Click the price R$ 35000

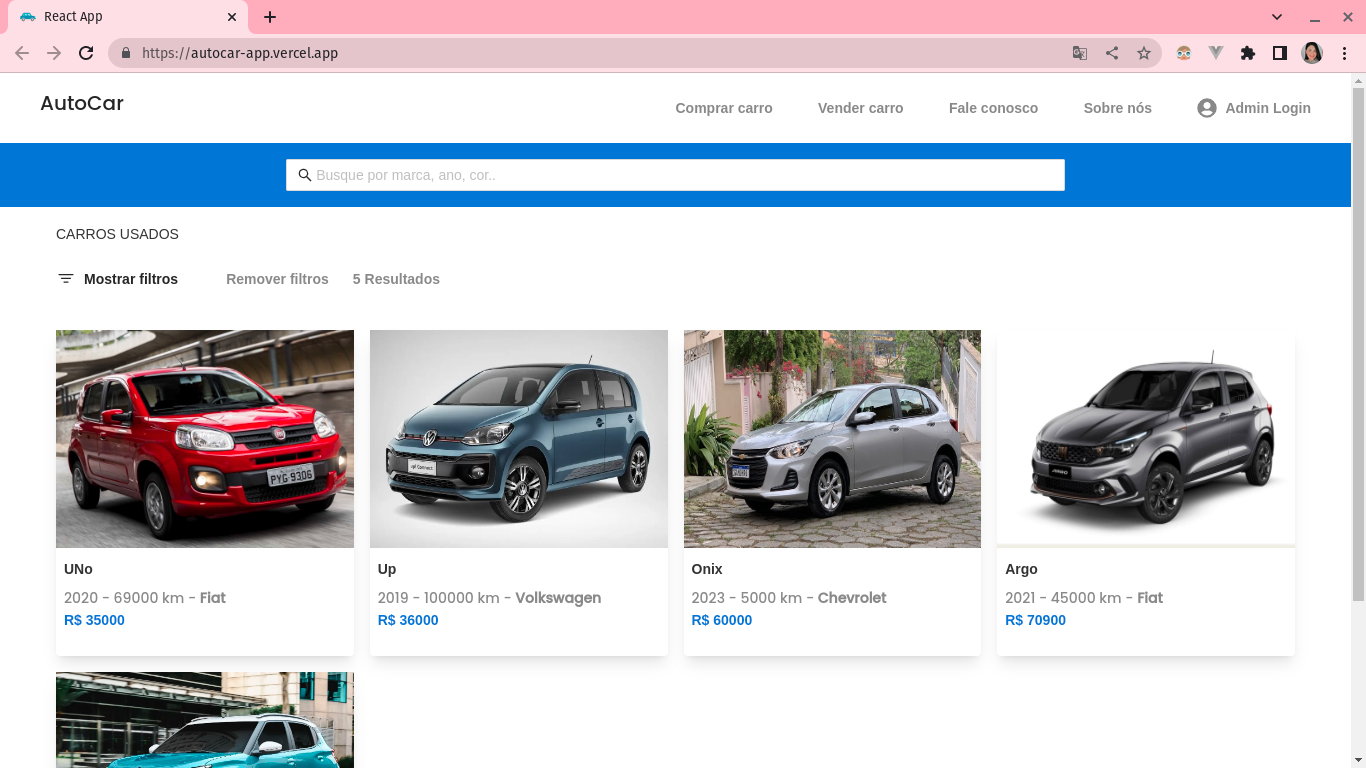click(94, 620)
